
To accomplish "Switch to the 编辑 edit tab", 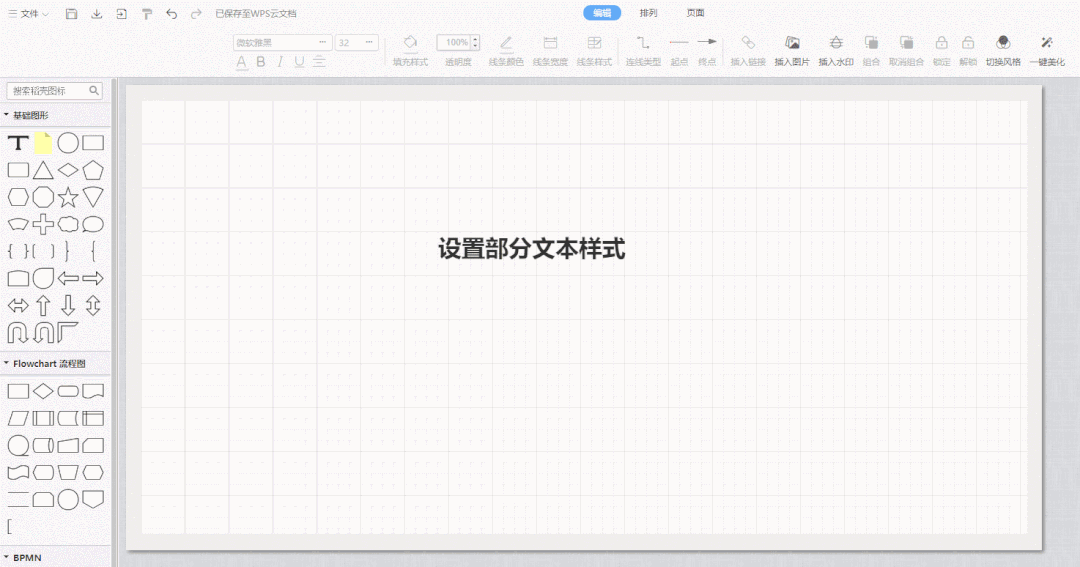I will click(x=602, y=13).
